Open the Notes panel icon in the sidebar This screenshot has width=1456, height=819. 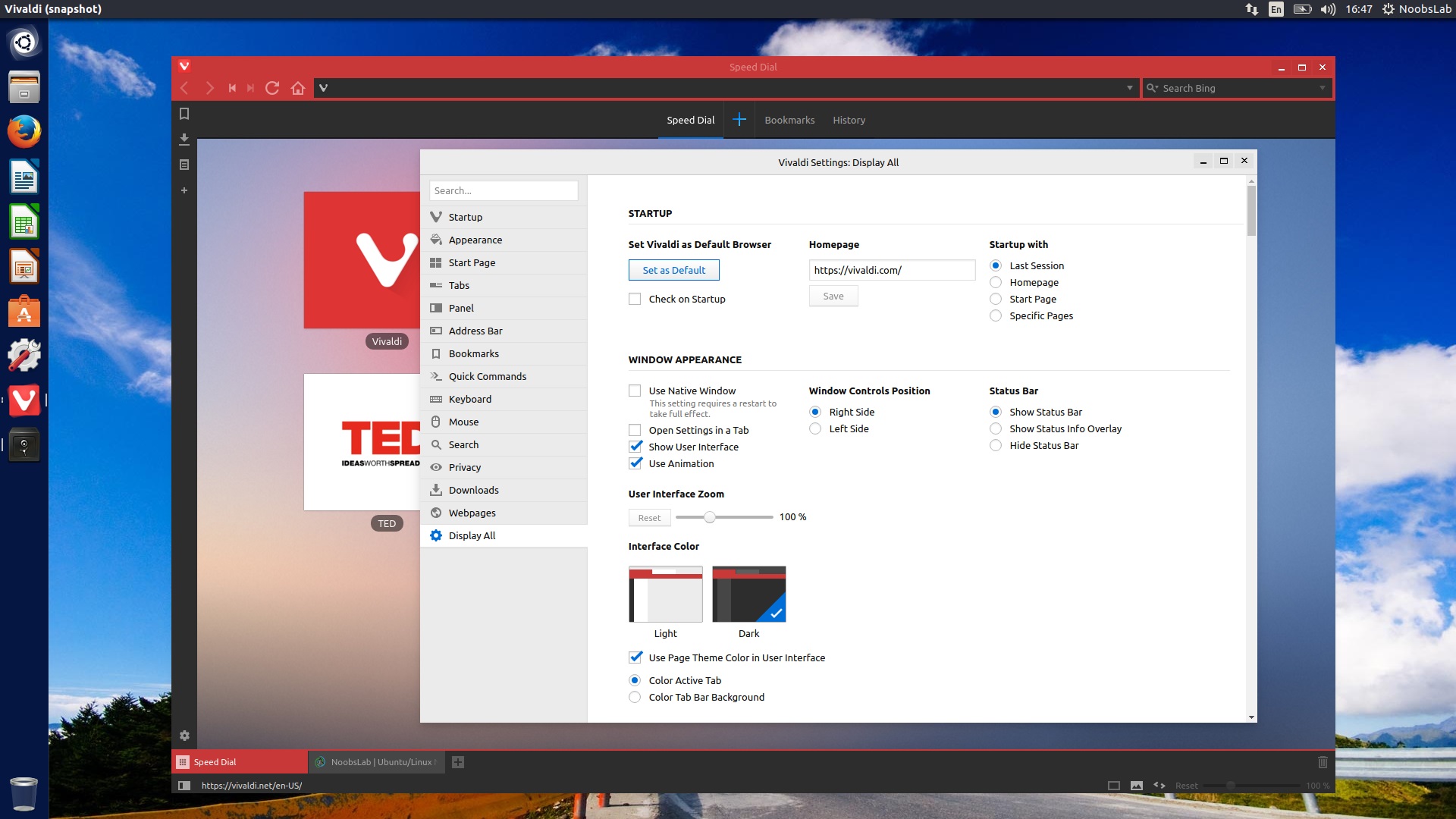click(184, 165)
